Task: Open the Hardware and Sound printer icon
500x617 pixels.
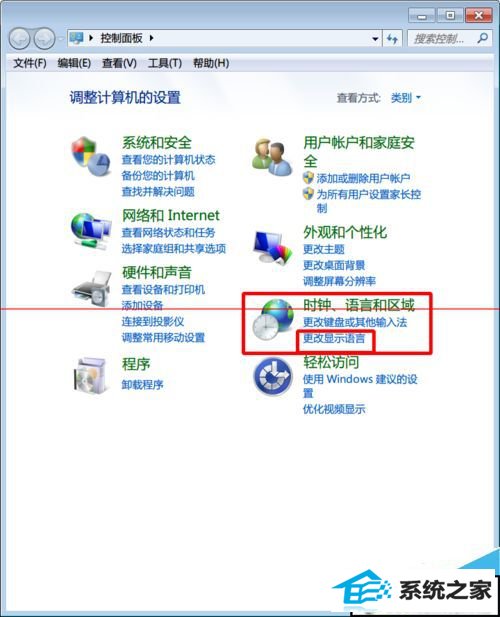Action: coord(92,288)
